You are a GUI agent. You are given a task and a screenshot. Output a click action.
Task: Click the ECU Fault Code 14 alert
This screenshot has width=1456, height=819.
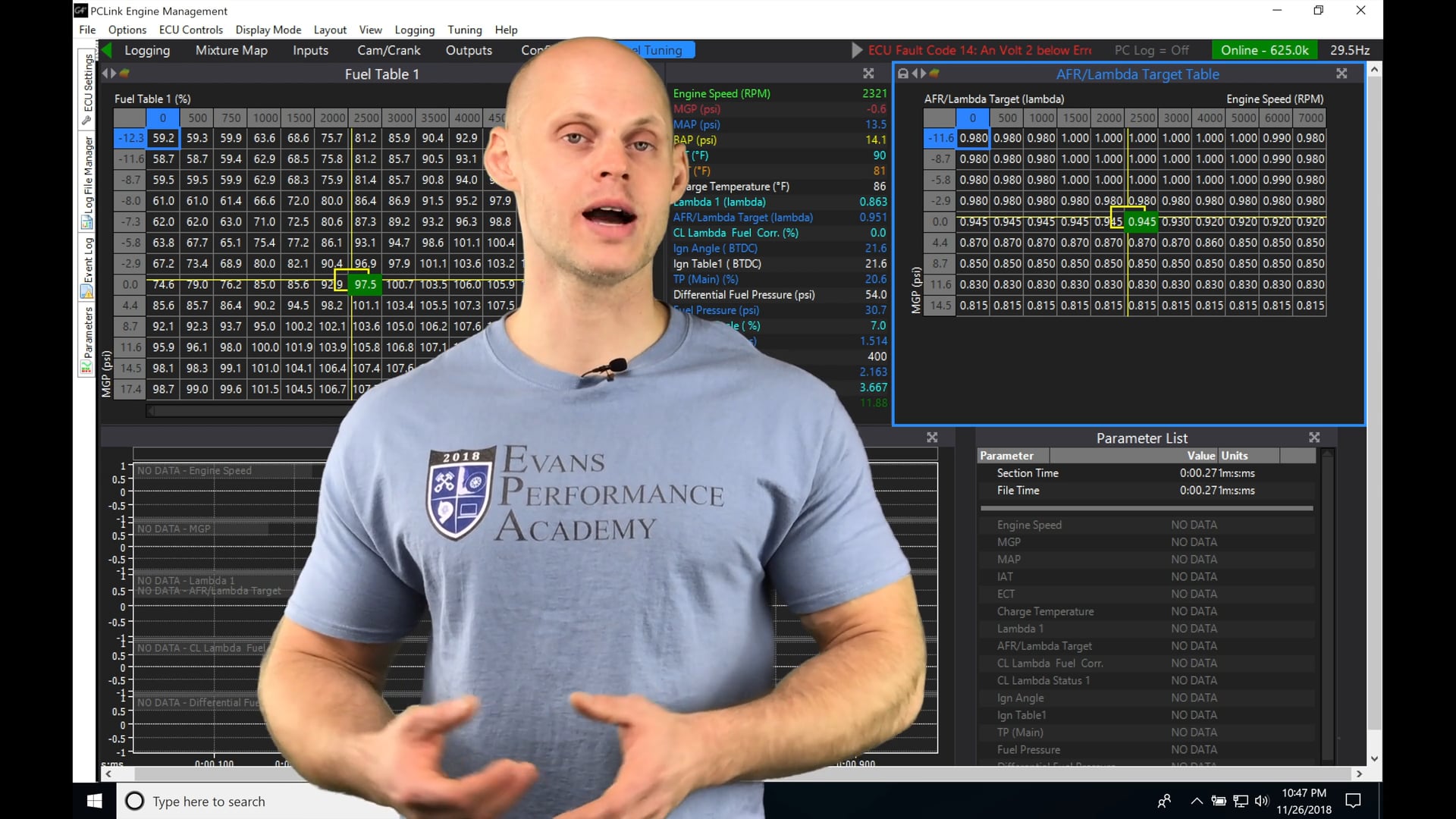point(978,50)
